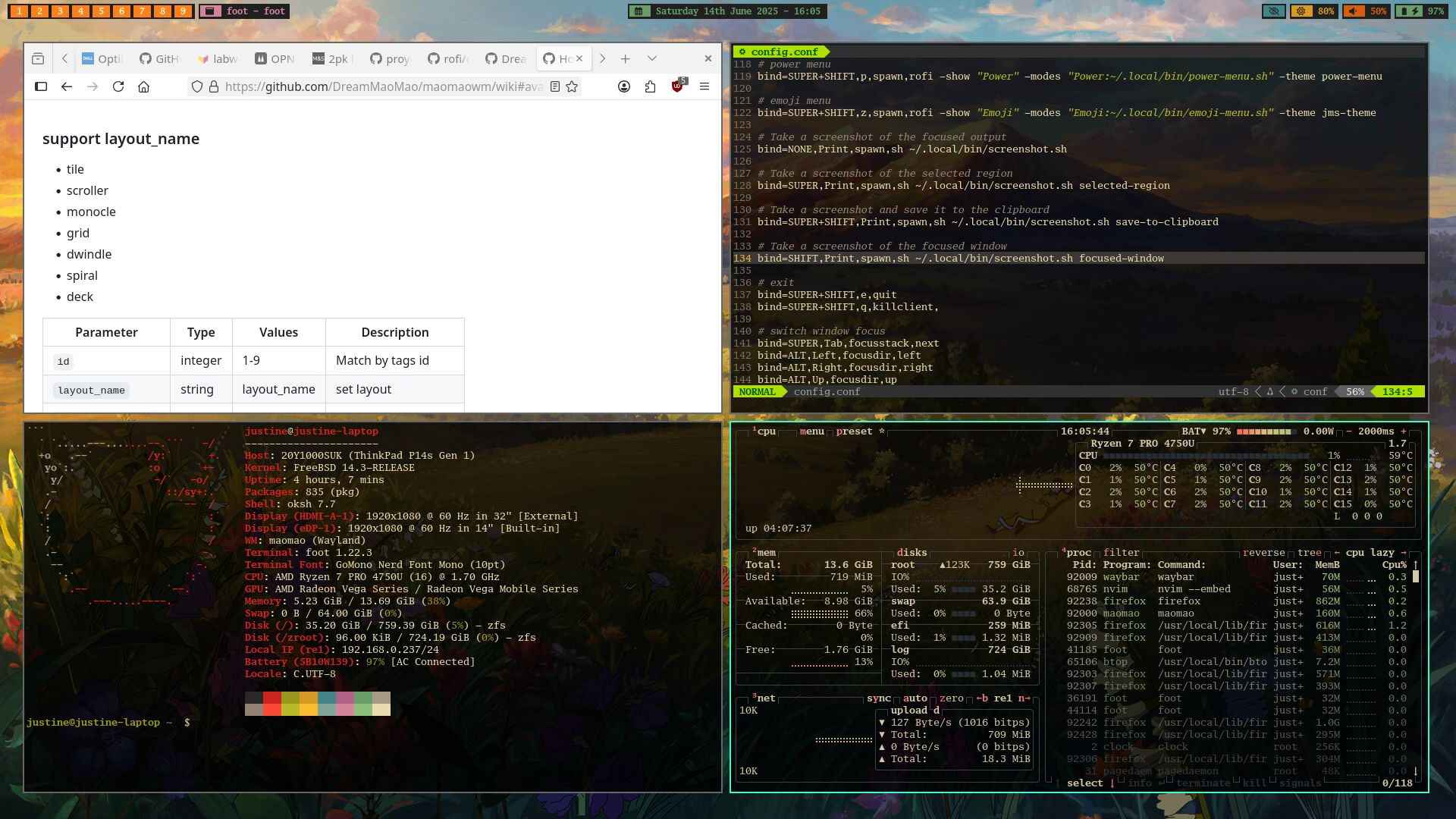Reload the GitHub wiki page
The height and width of the screenshot is (819, 1456).
coord(118,86)
